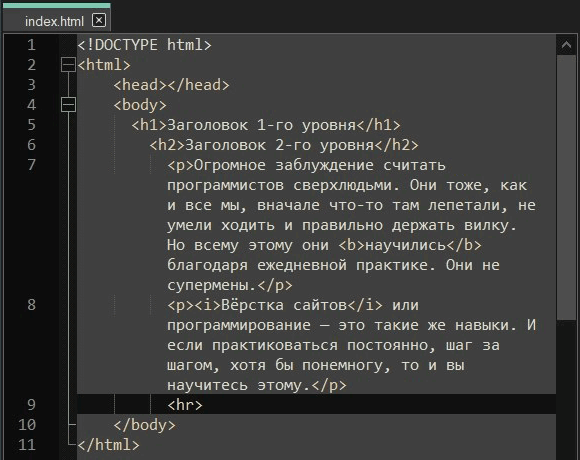
Task: Collapse the html element fold marker
Action: (68, 65)
